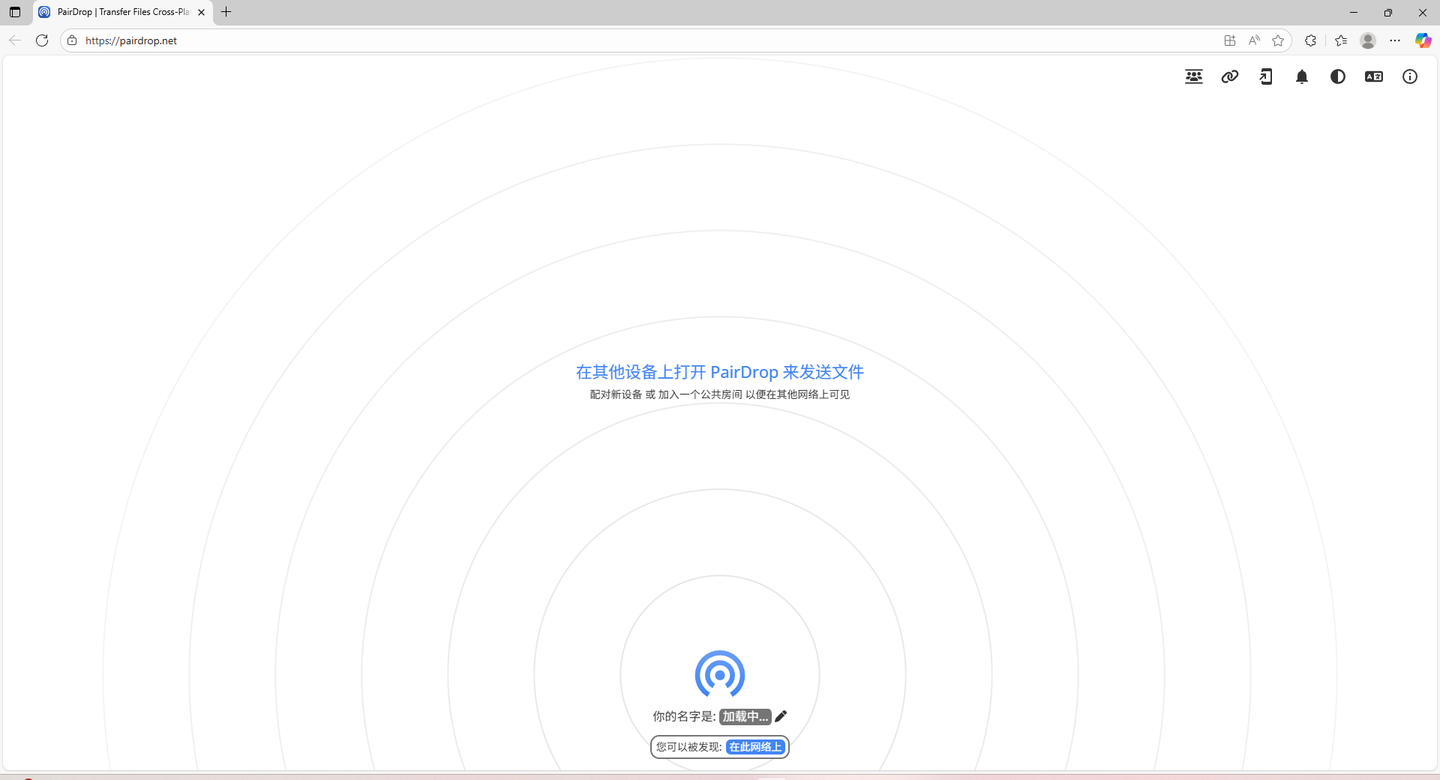Open the browser Extensions icon

(x=1311, y=41)
